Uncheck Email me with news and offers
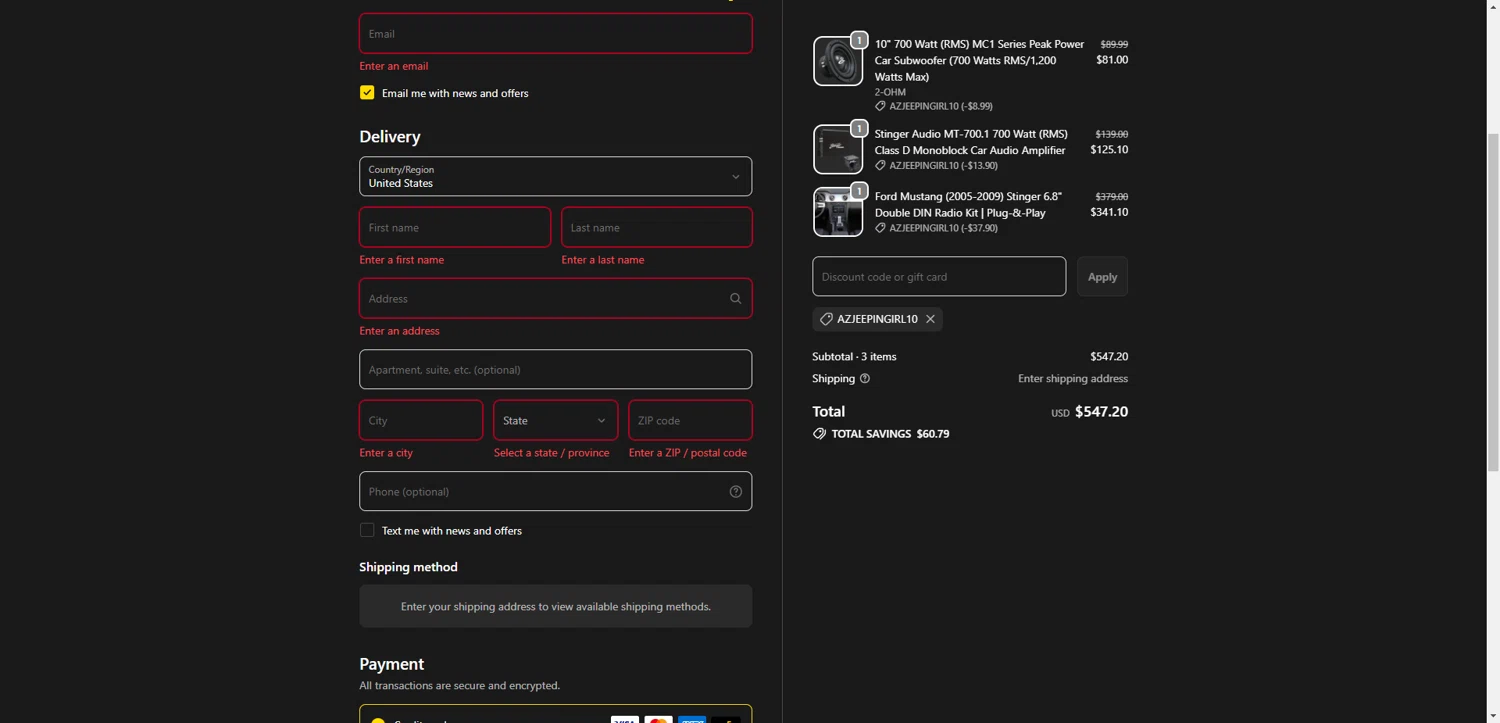The height and width of the screenshot is (723, 1500). click(367, 93)
